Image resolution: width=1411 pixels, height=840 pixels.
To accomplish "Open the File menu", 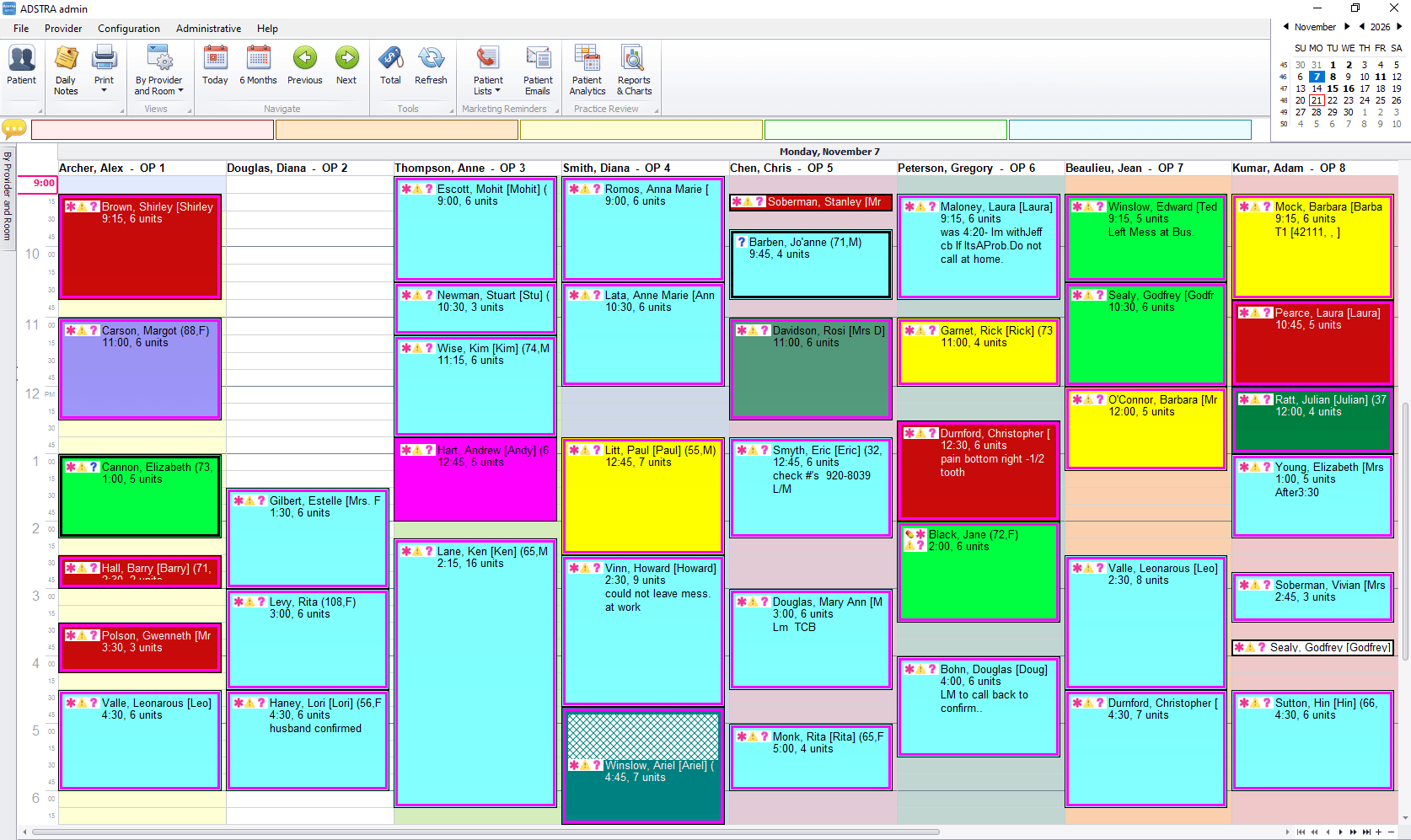I will tap(21, 29).
